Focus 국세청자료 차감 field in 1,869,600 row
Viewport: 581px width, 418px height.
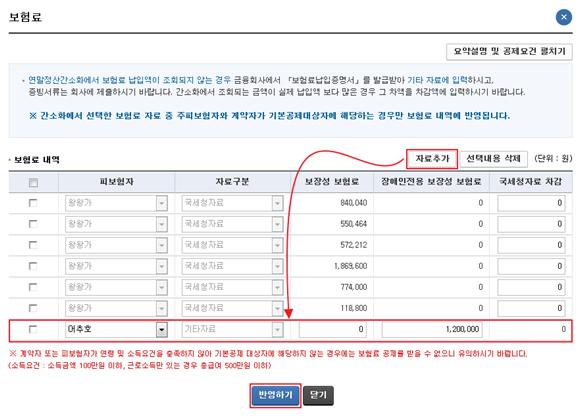[531, 266]
